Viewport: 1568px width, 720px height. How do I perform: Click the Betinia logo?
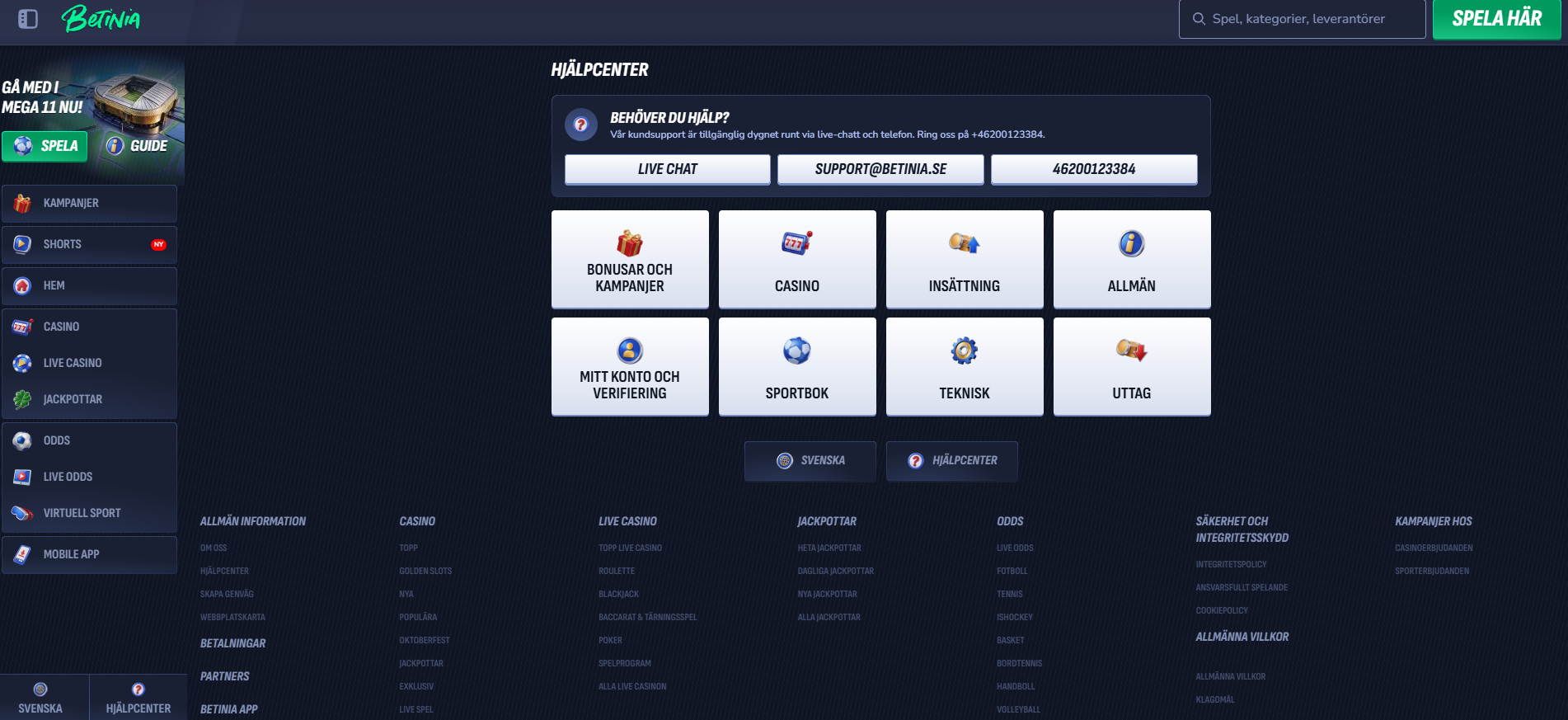(101, 18)
